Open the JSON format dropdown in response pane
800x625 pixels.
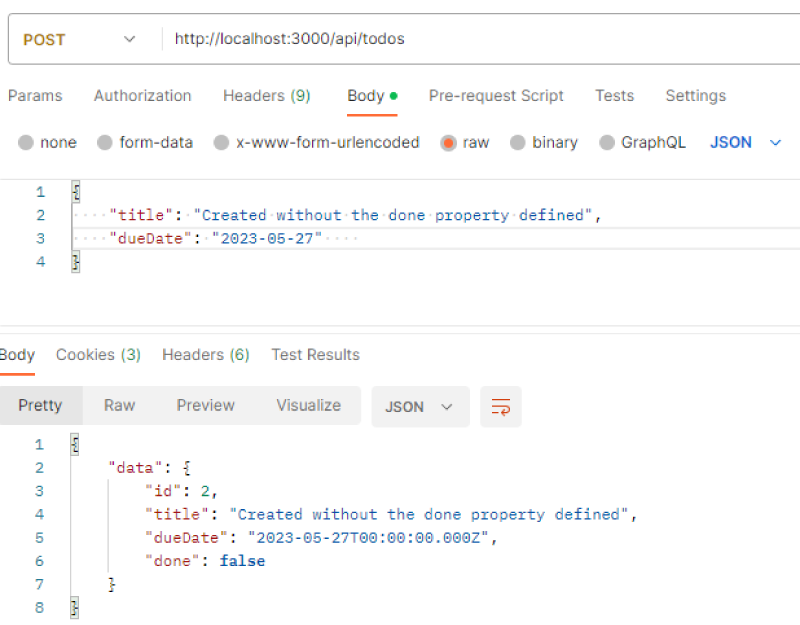[x=420, y=406]
